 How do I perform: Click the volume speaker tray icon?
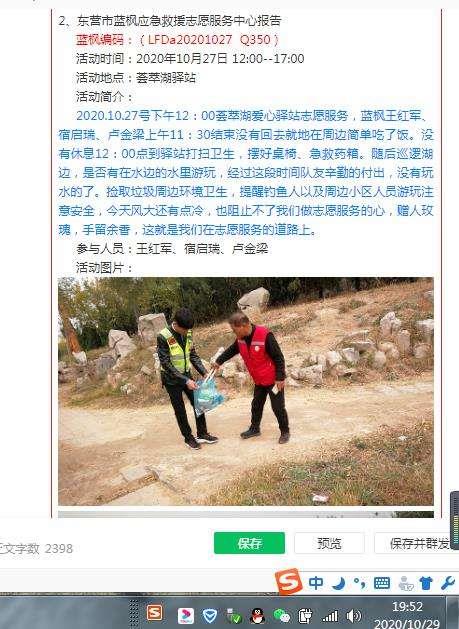[x=353, y=615]
